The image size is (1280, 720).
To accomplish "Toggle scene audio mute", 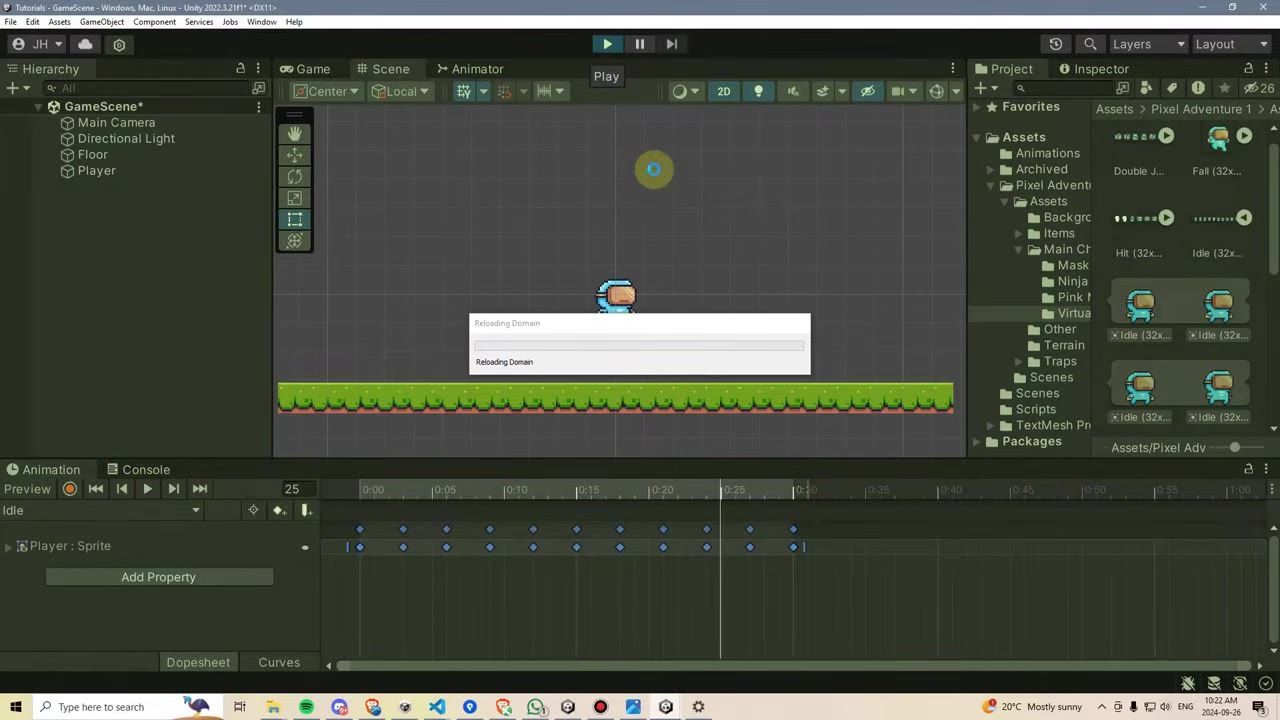I will point(793,91).
